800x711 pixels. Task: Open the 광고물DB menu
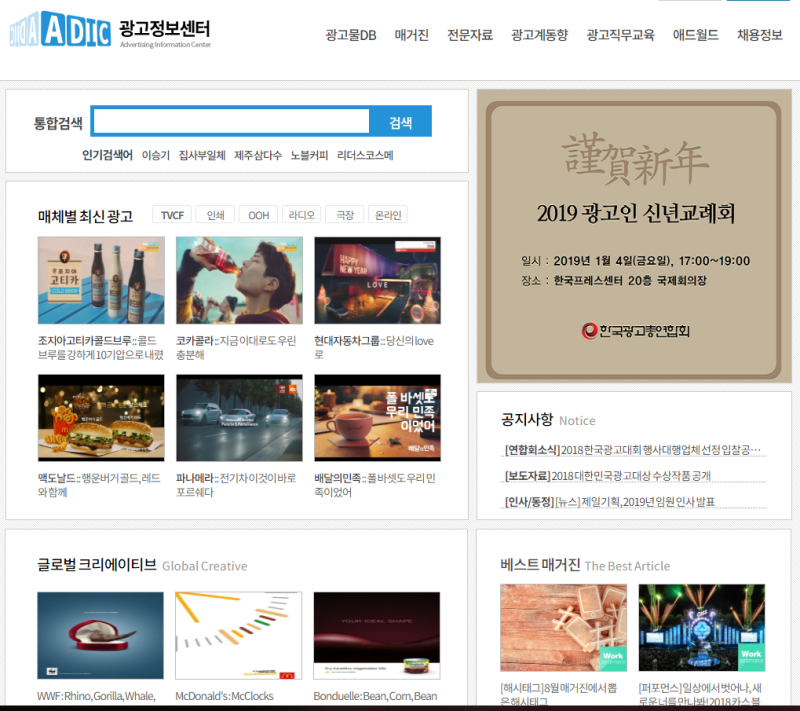(x=351, y=35)
